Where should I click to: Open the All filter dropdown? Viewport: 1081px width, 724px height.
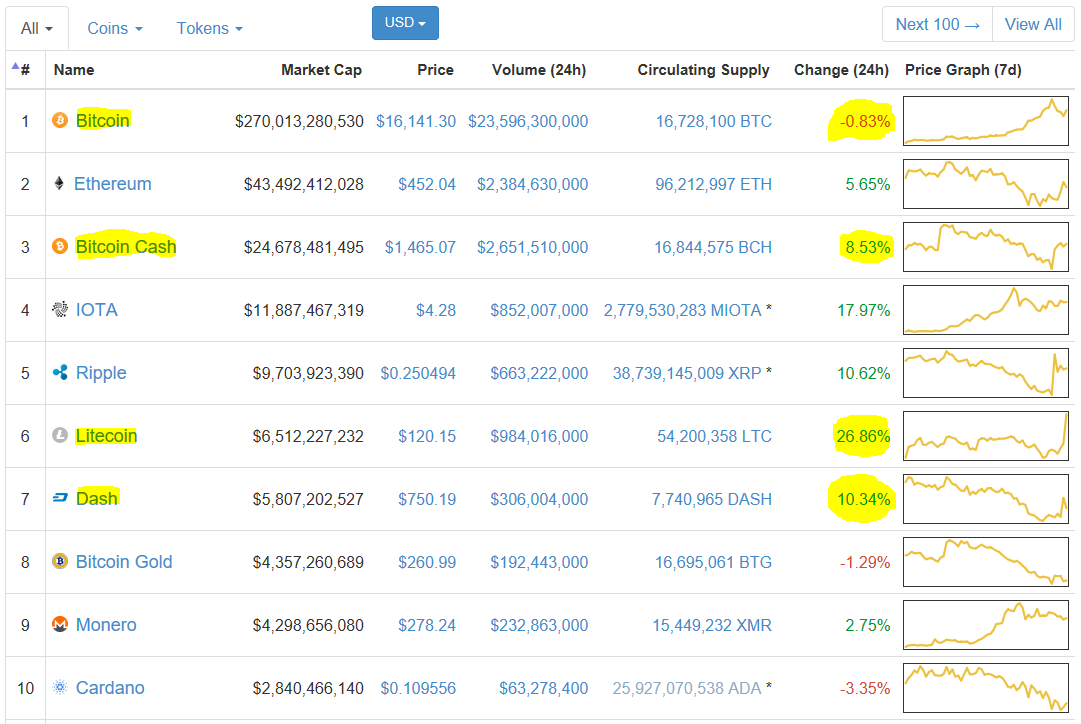[x=37, y=28]
